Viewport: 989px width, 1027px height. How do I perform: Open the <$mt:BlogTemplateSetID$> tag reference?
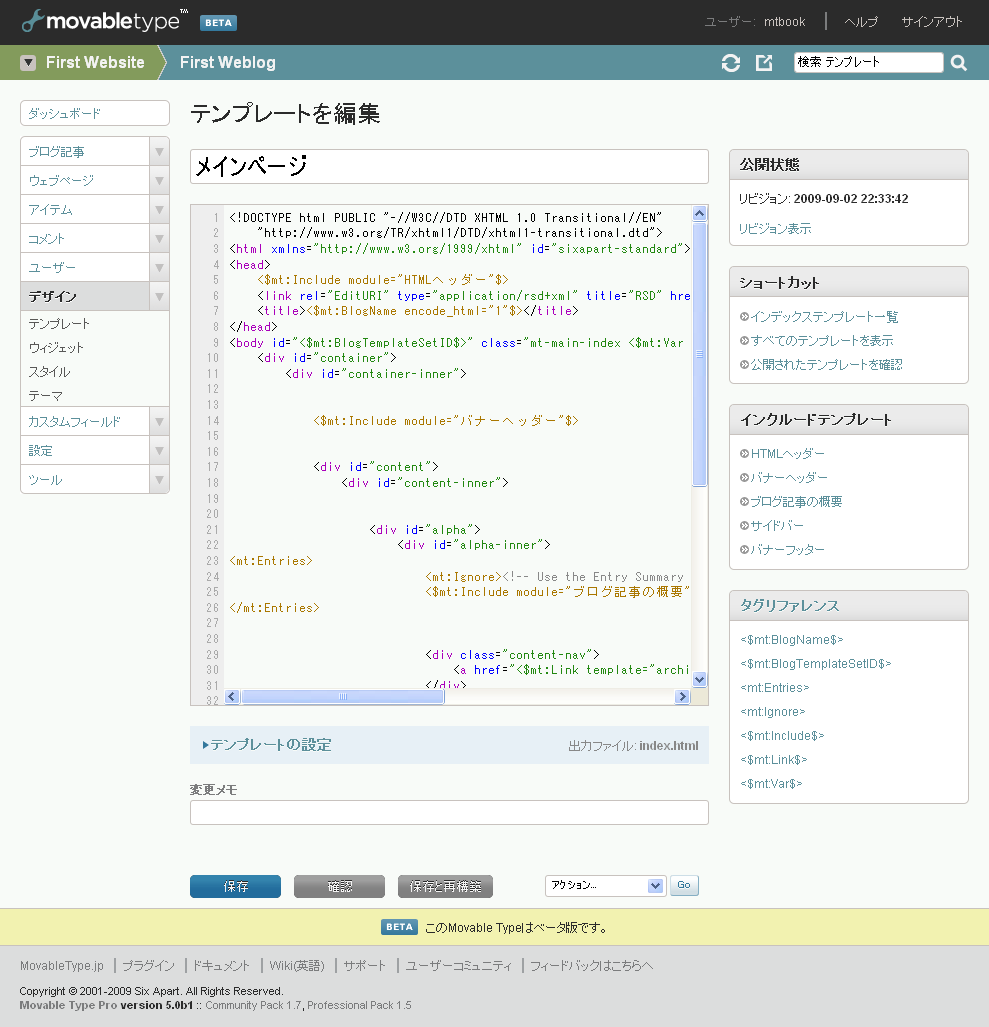(x=815, y=663)
